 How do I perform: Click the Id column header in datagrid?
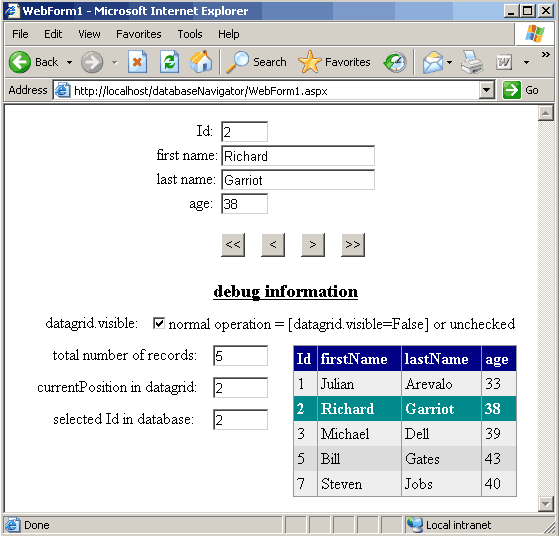point(305,359)
